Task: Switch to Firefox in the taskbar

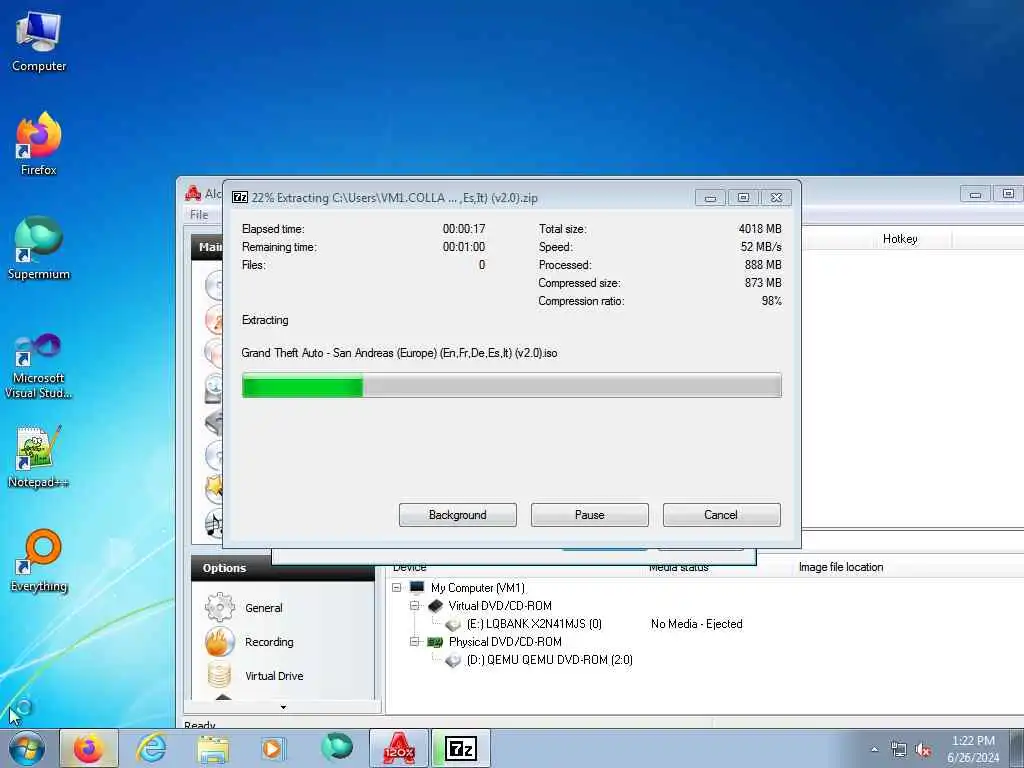Action: coord(89,748)
